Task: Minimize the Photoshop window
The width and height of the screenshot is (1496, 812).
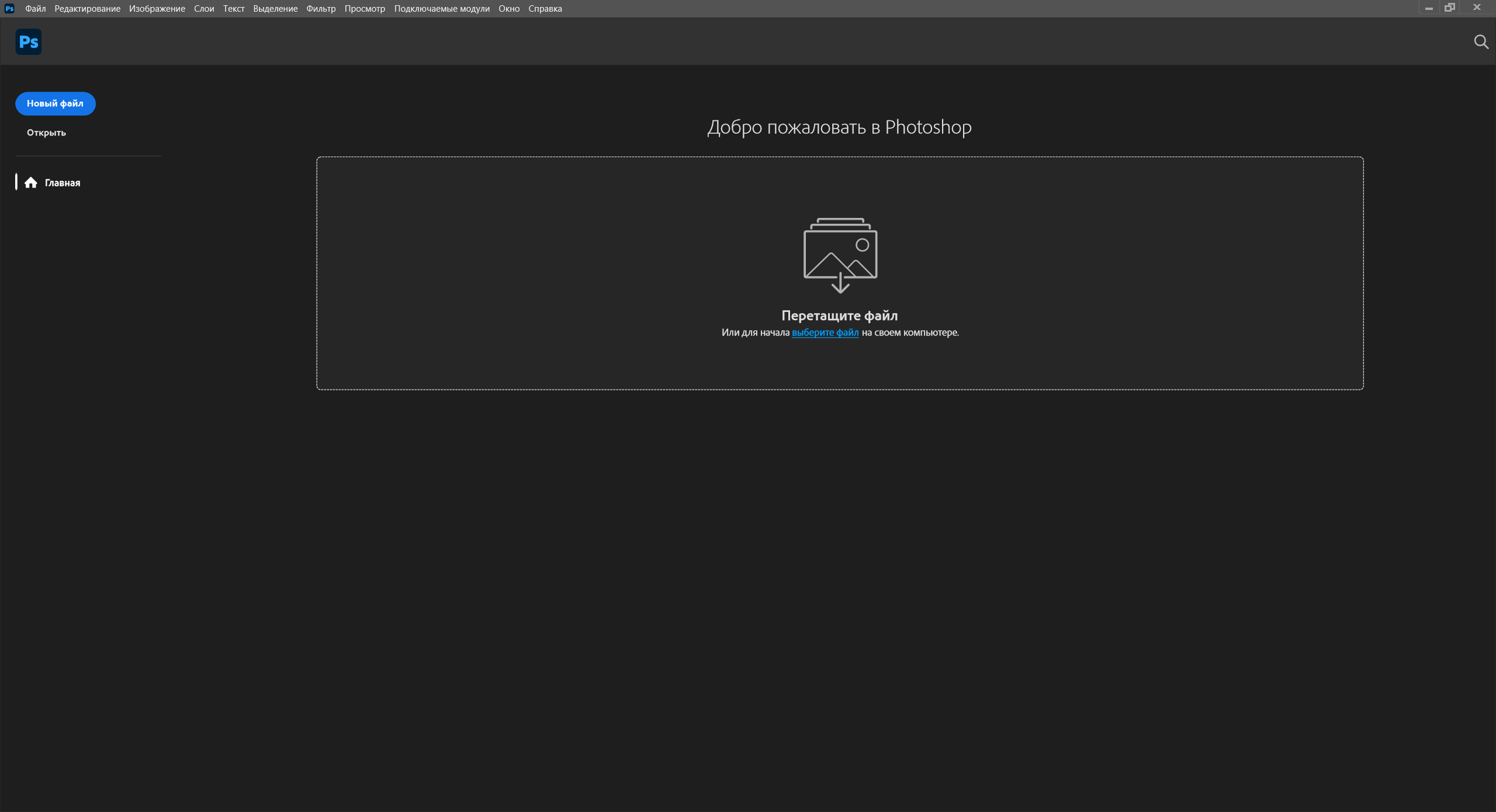Action: pyautogui.click(x=1429, y=8)
